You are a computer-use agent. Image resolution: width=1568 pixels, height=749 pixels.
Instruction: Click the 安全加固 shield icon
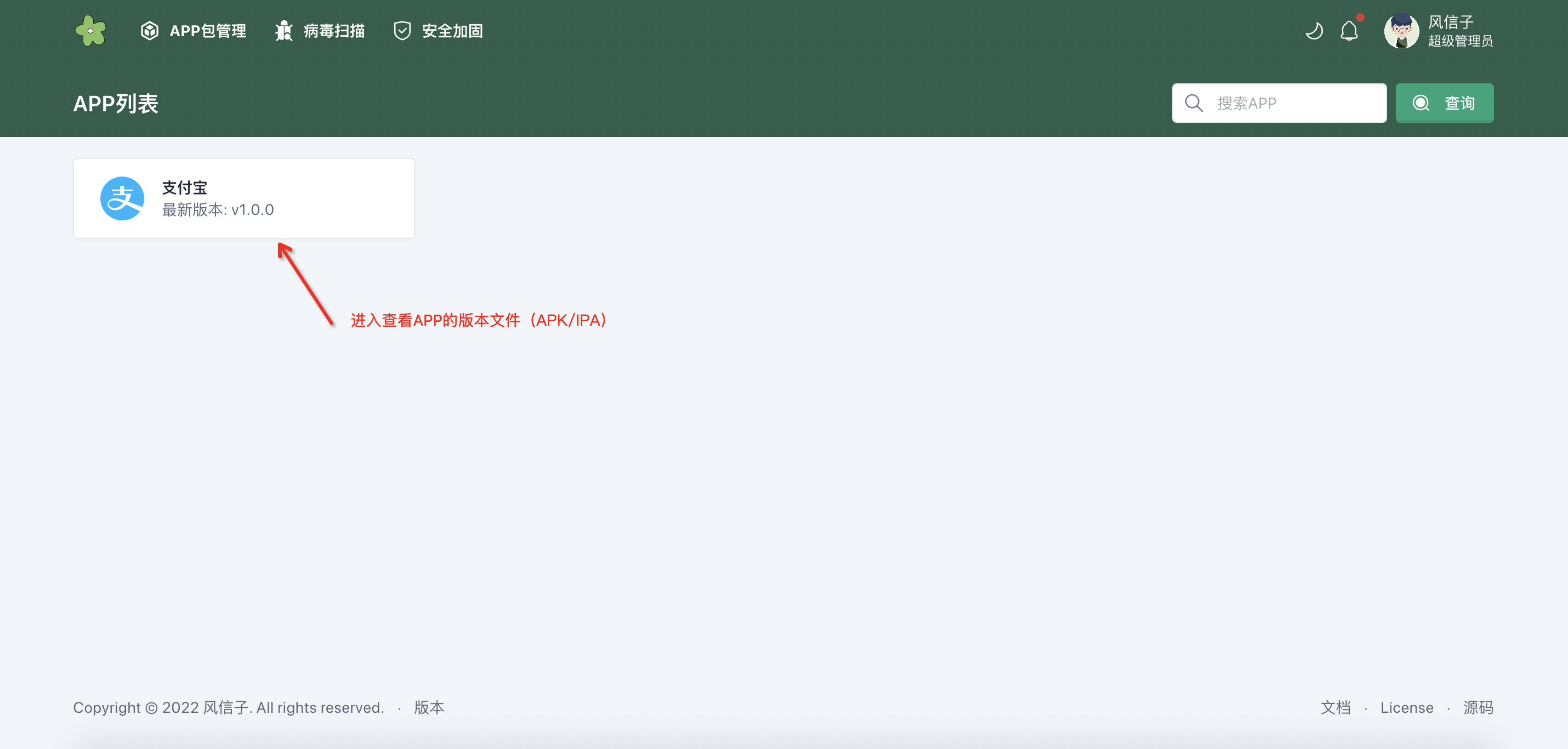point(402,31)
